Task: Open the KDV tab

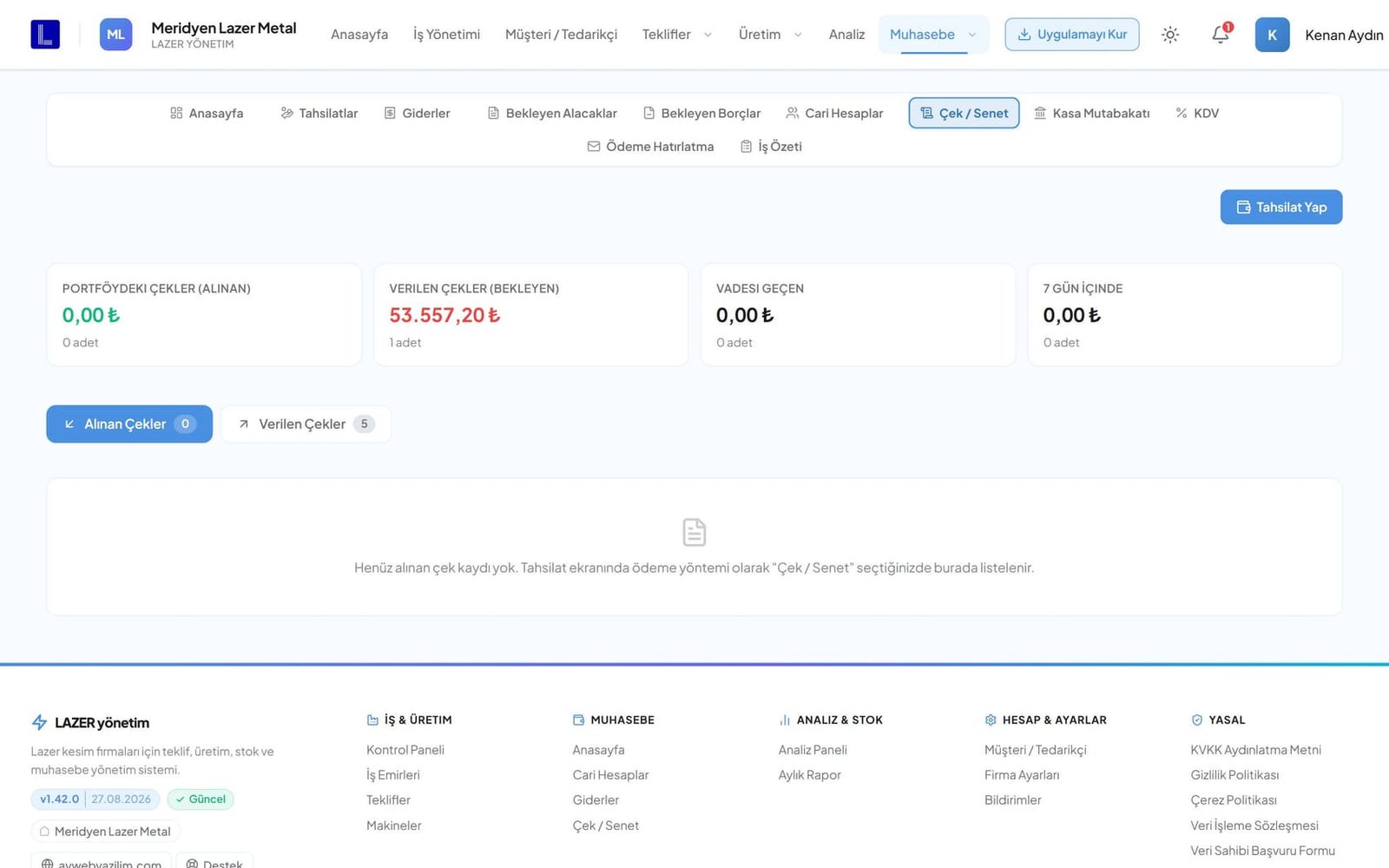Action: coord(1197,113)
